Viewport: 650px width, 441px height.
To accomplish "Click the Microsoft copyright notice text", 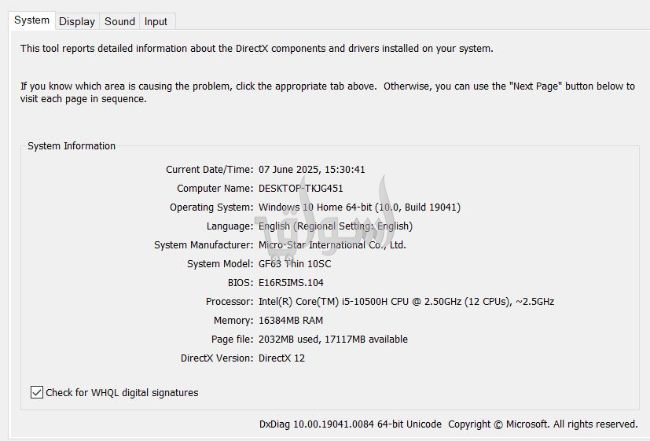I will [543, 424].
